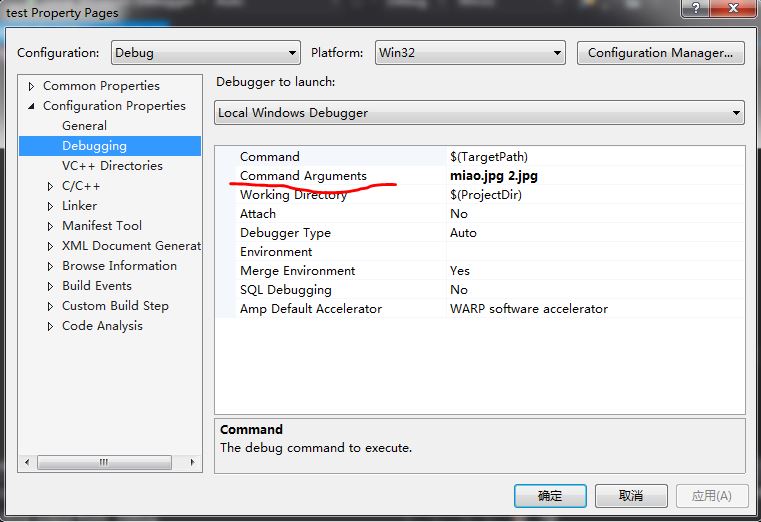Open the Configuration dropdown set to Debug

coord(205,53)
